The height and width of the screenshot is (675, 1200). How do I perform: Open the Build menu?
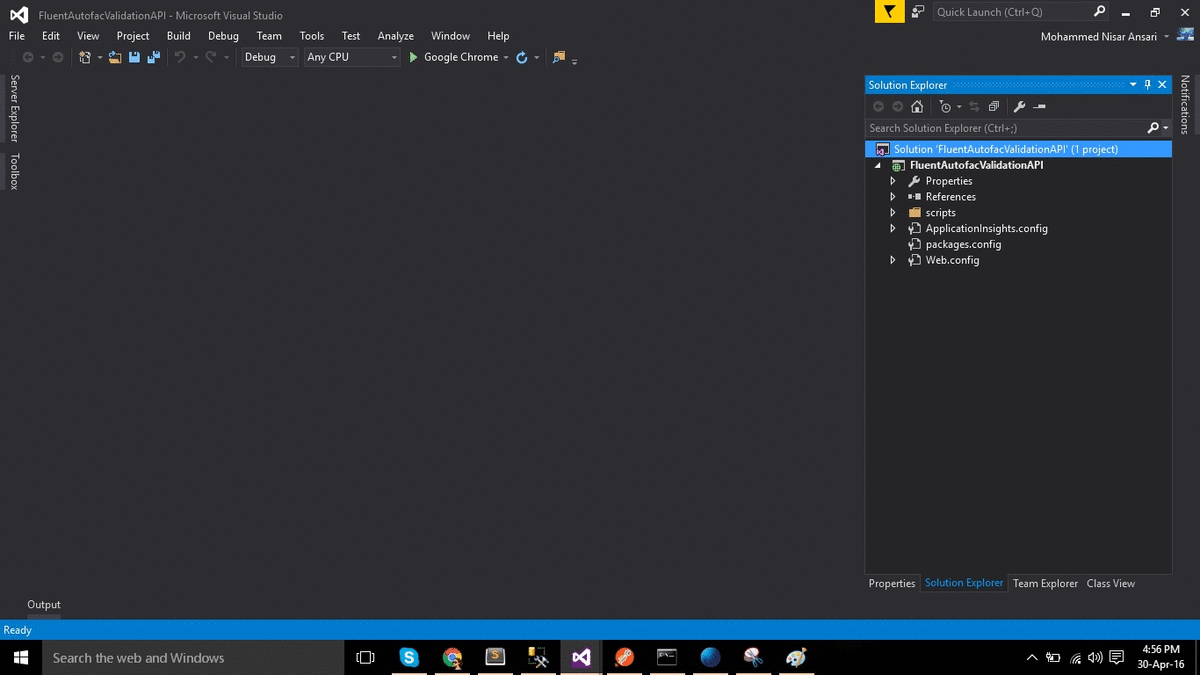pos(178,36)
